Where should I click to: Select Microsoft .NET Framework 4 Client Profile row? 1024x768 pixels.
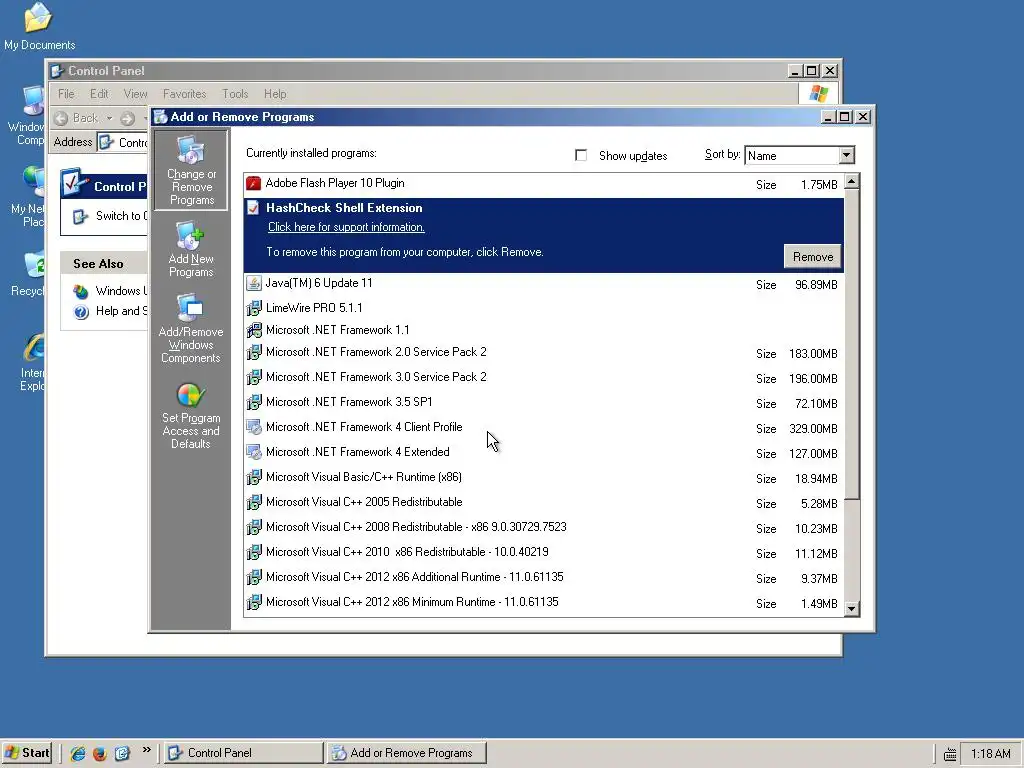tap(543, 428)
